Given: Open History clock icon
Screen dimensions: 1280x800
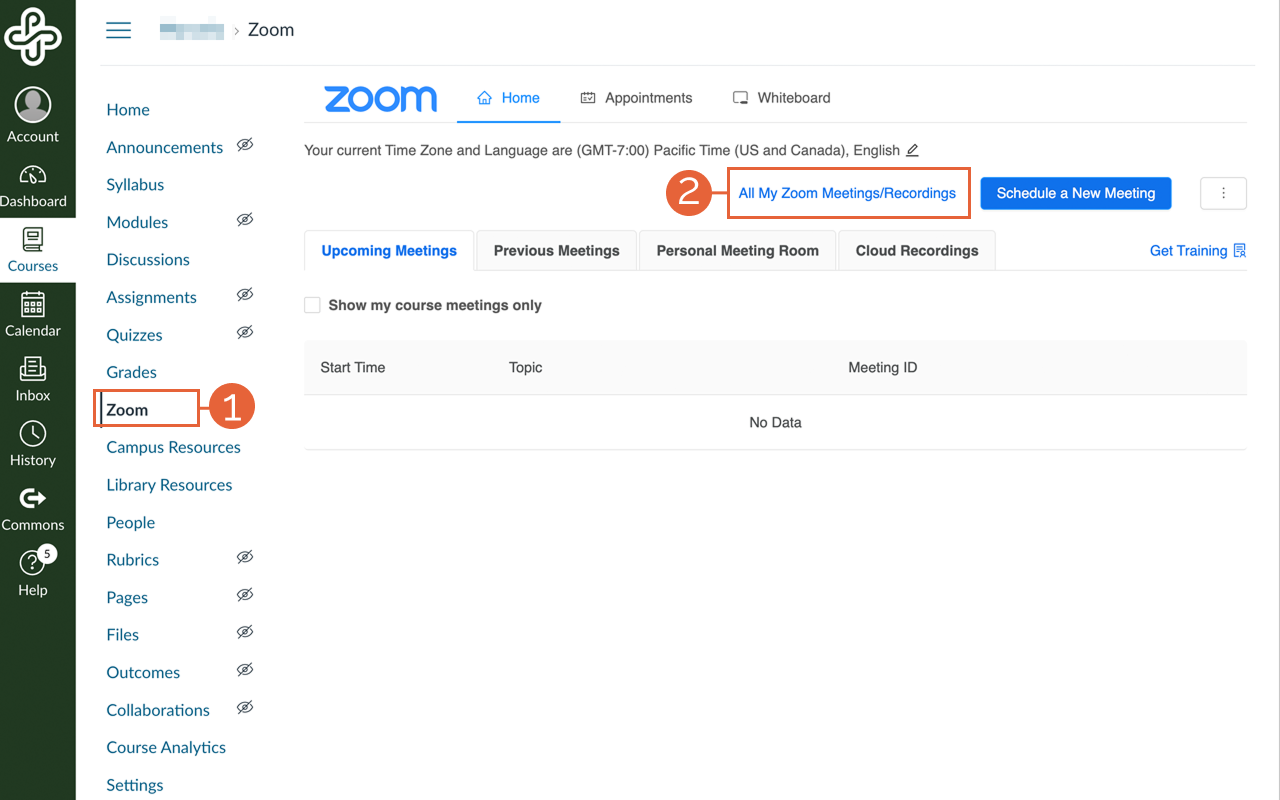Looking at the screenshot, I should [x=33, y=434].
